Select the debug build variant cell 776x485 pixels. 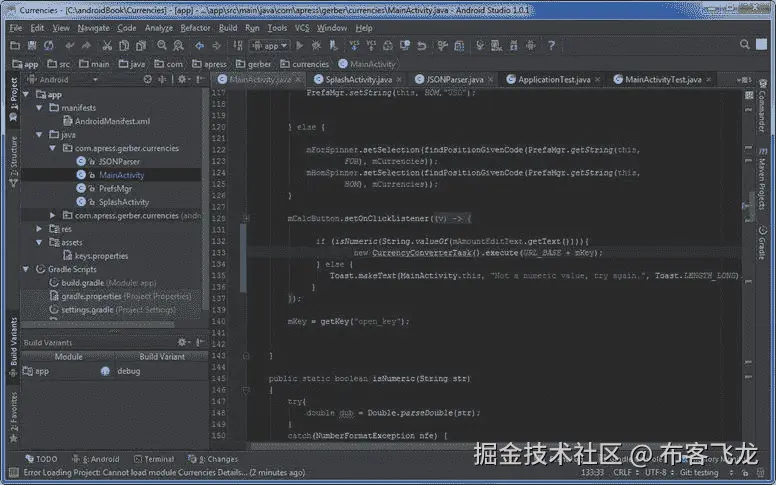point(161,371)
